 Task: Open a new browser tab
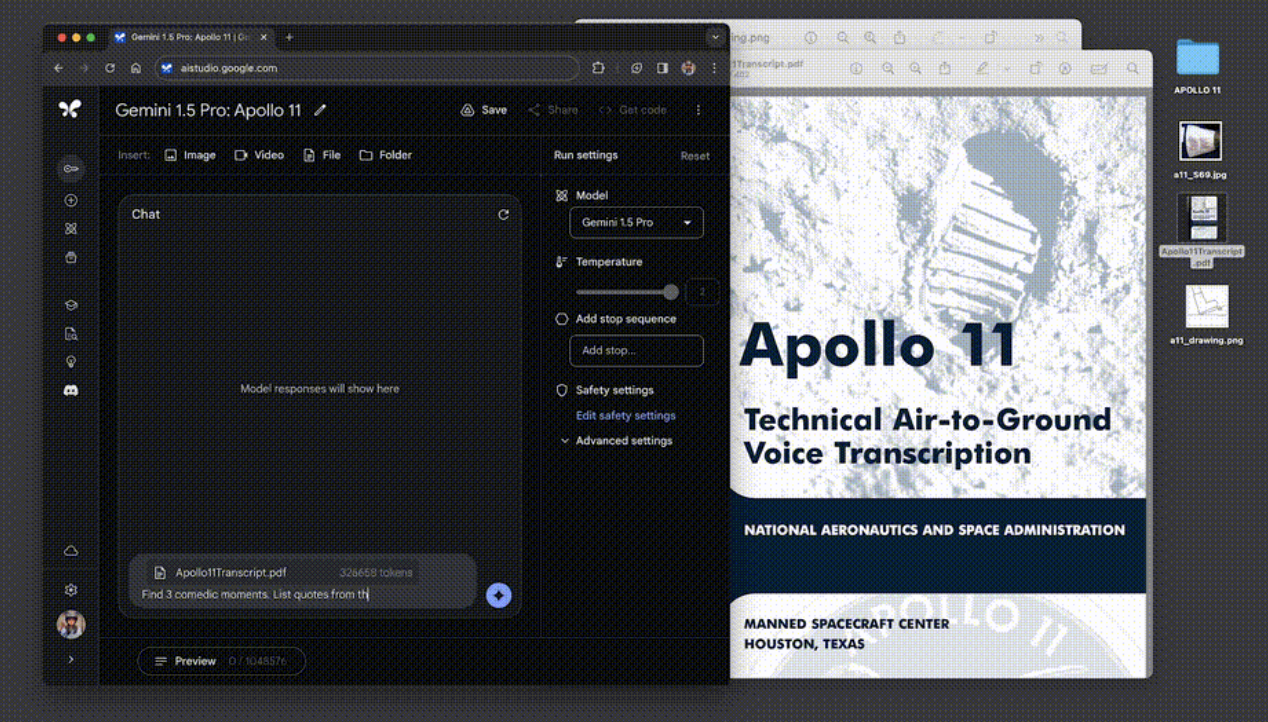[x=289, y=37]
